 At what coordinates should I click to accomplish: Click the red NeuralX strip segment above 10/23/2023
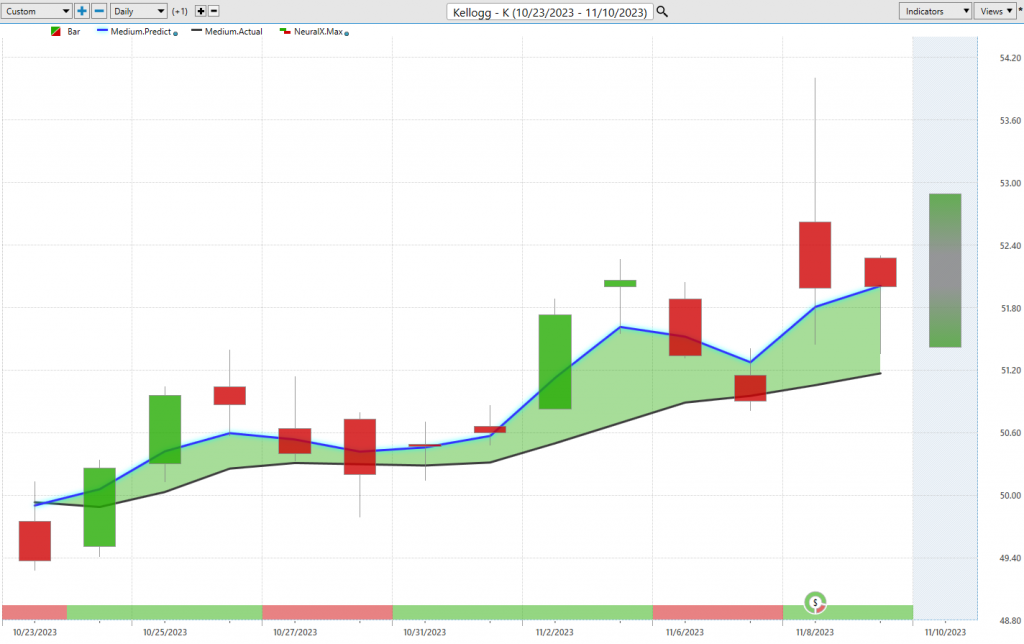35,612
